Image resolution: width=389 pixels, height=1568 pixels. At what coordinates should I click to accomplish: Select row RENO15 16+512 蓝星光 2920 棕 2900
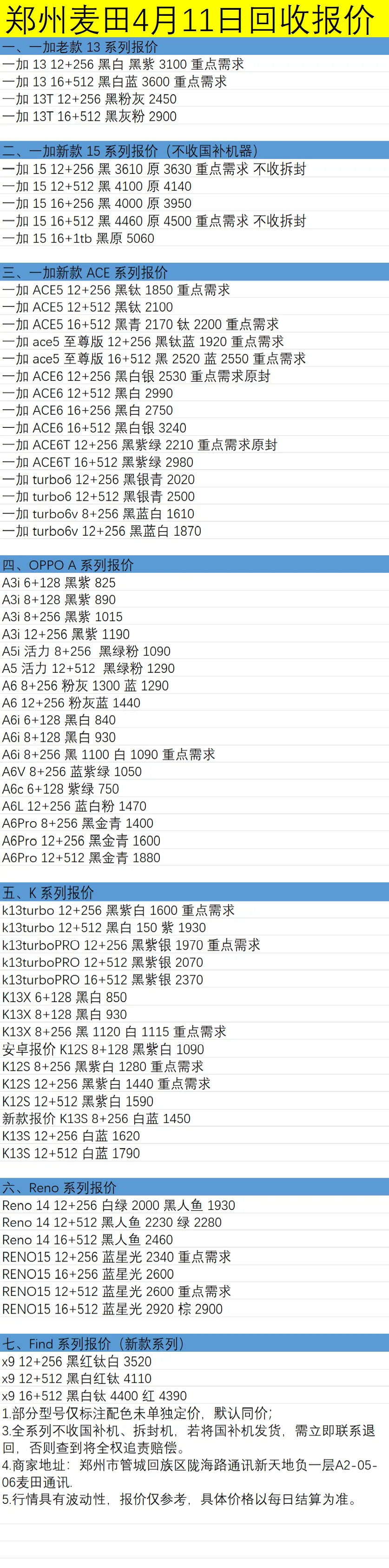tap(194, 1309)
